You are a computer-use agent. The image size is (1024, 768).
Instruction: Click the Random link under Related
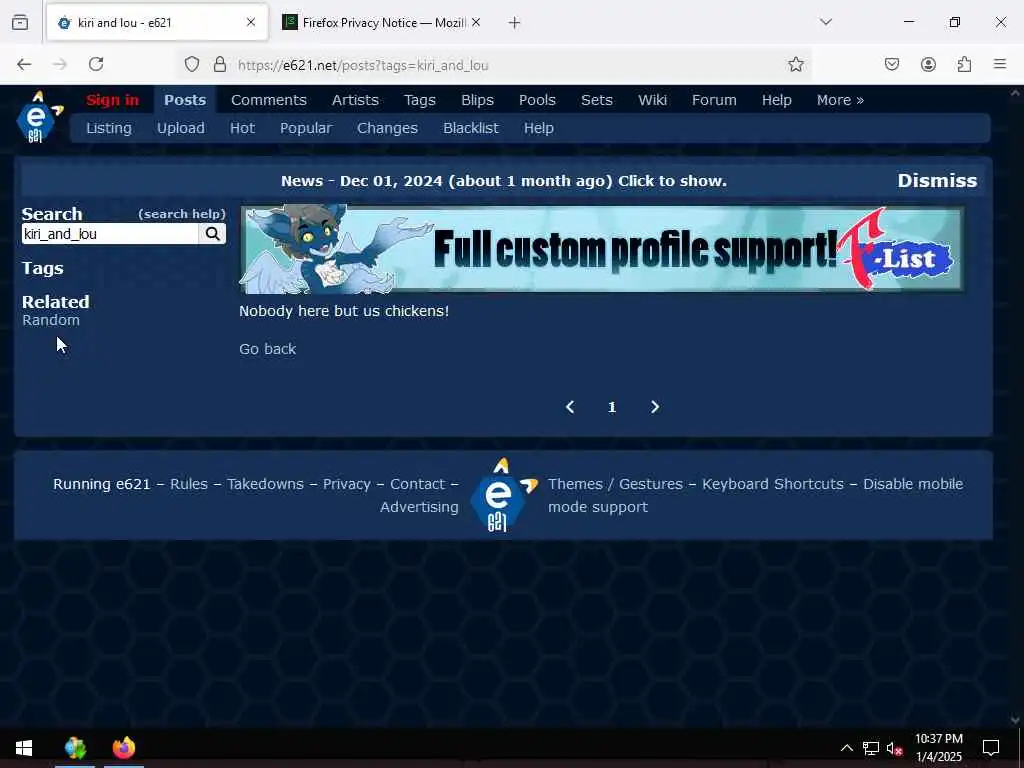[x=51, y=320]
